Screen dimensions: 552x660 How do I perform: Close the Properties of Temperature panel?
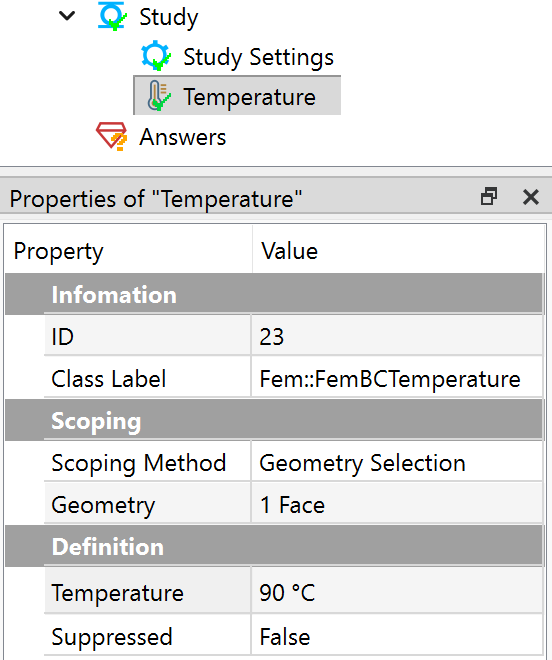[x=531, y=197]
